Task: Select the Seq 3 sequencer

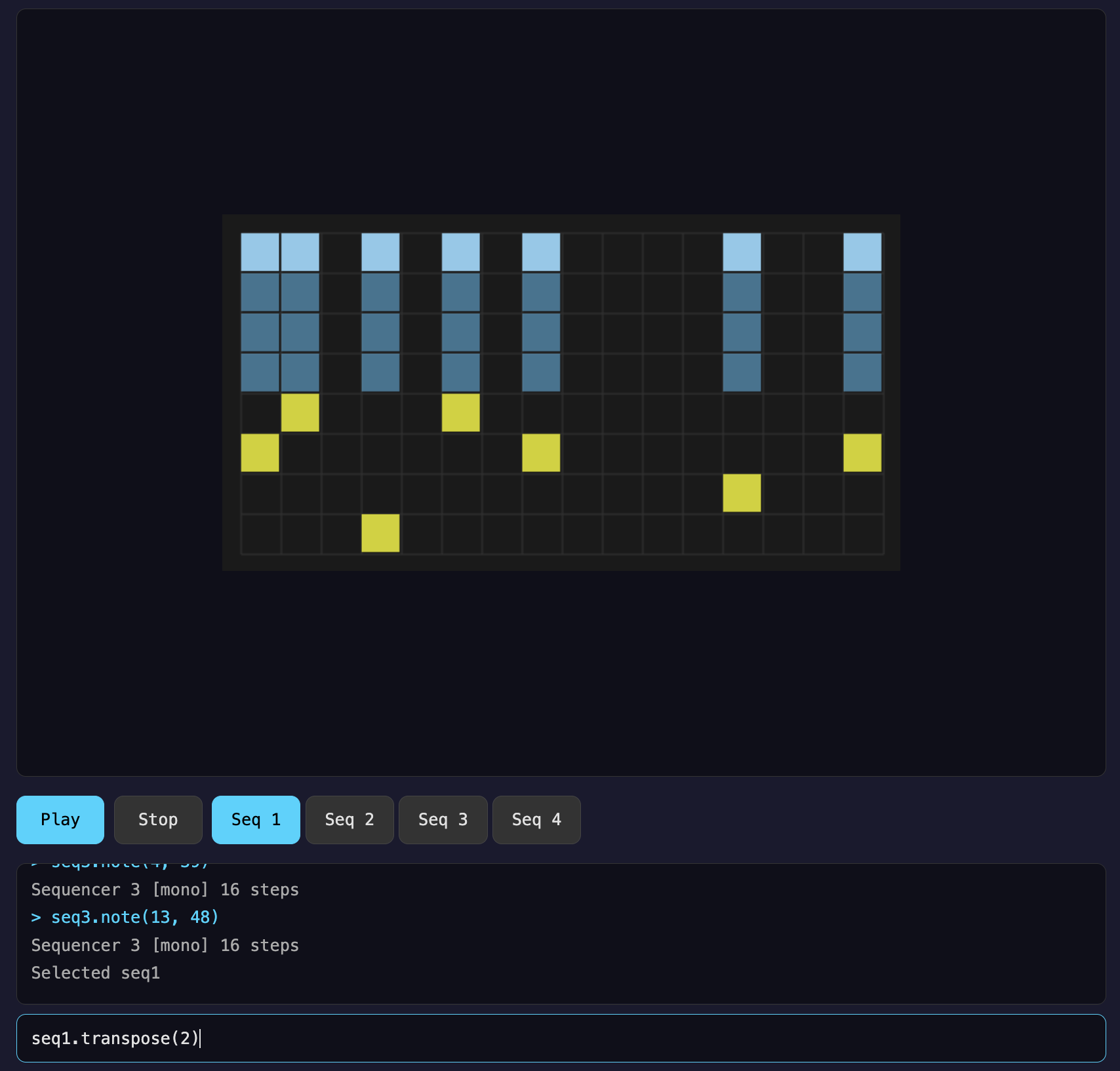Action: [x=443, y=819]
